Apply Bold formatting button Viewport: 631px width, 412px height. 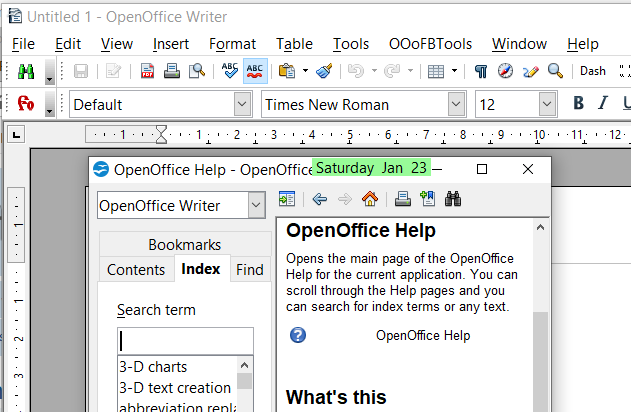pos(577,104)
